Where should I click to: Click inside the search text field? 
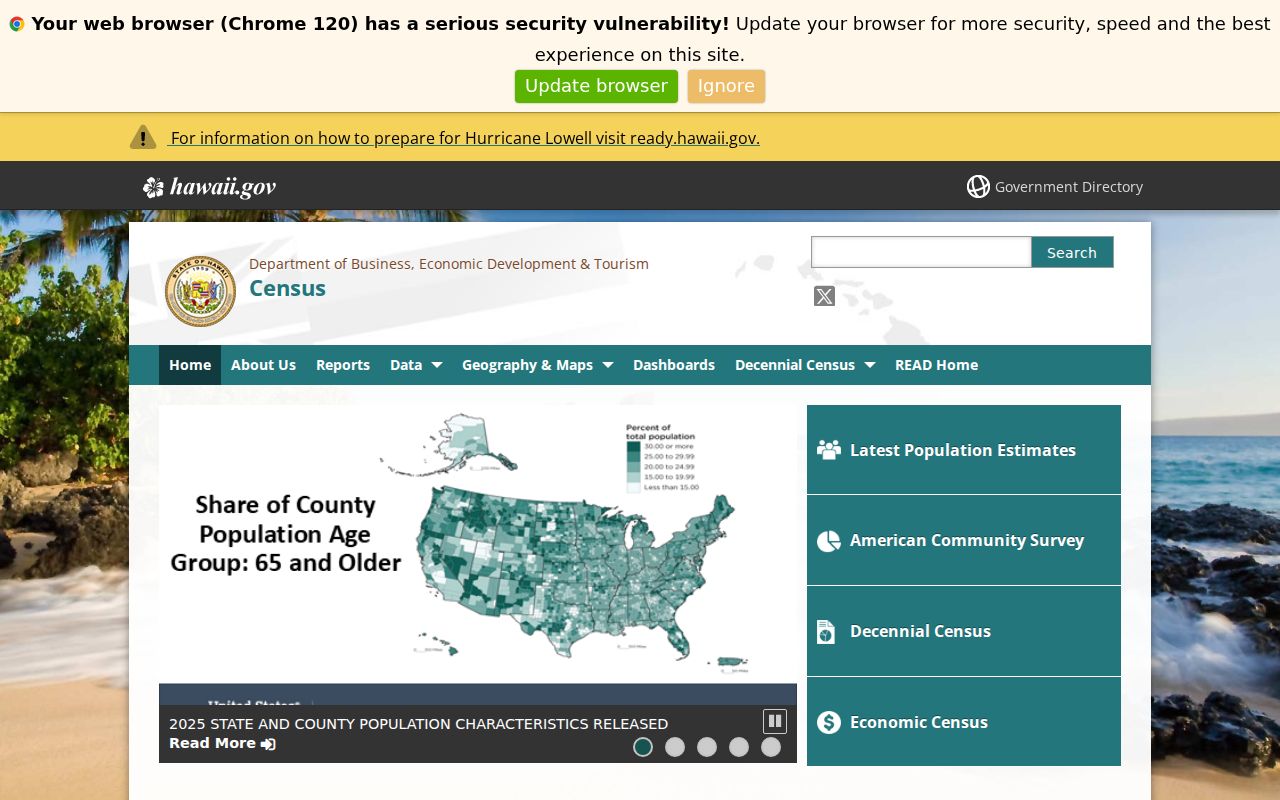921,252
